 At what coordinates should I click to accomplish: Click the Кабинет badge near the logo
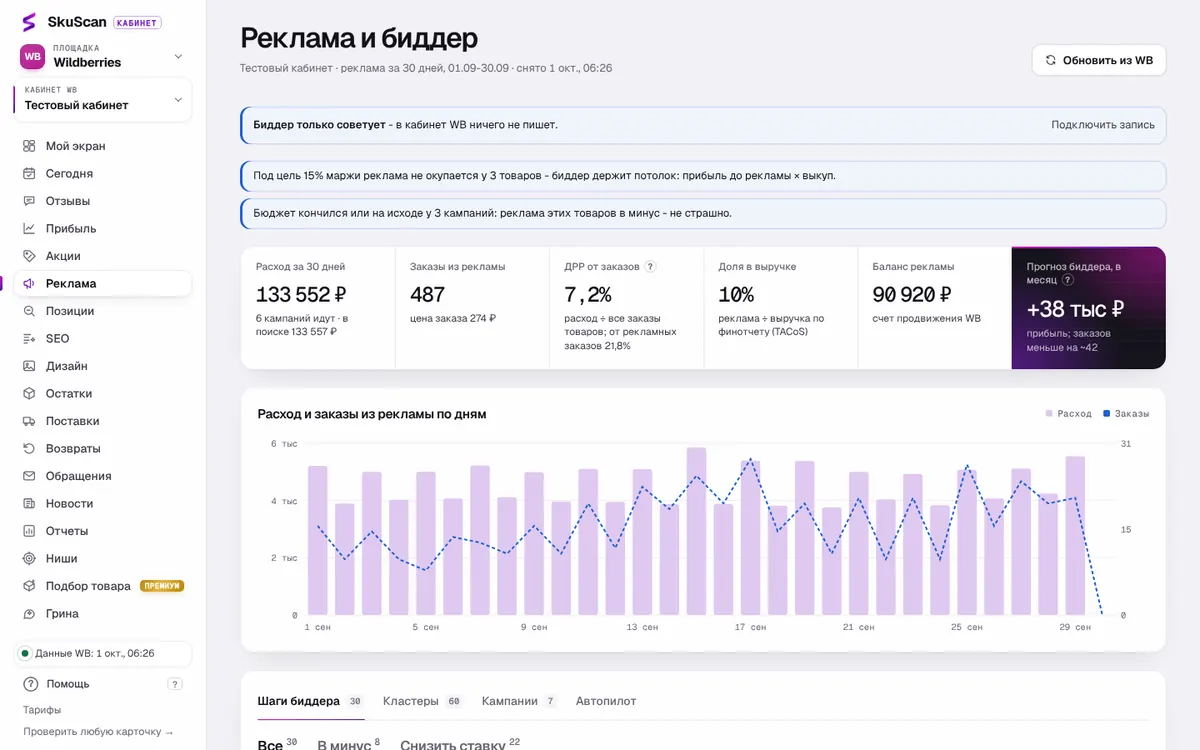(x=137, y=22)
